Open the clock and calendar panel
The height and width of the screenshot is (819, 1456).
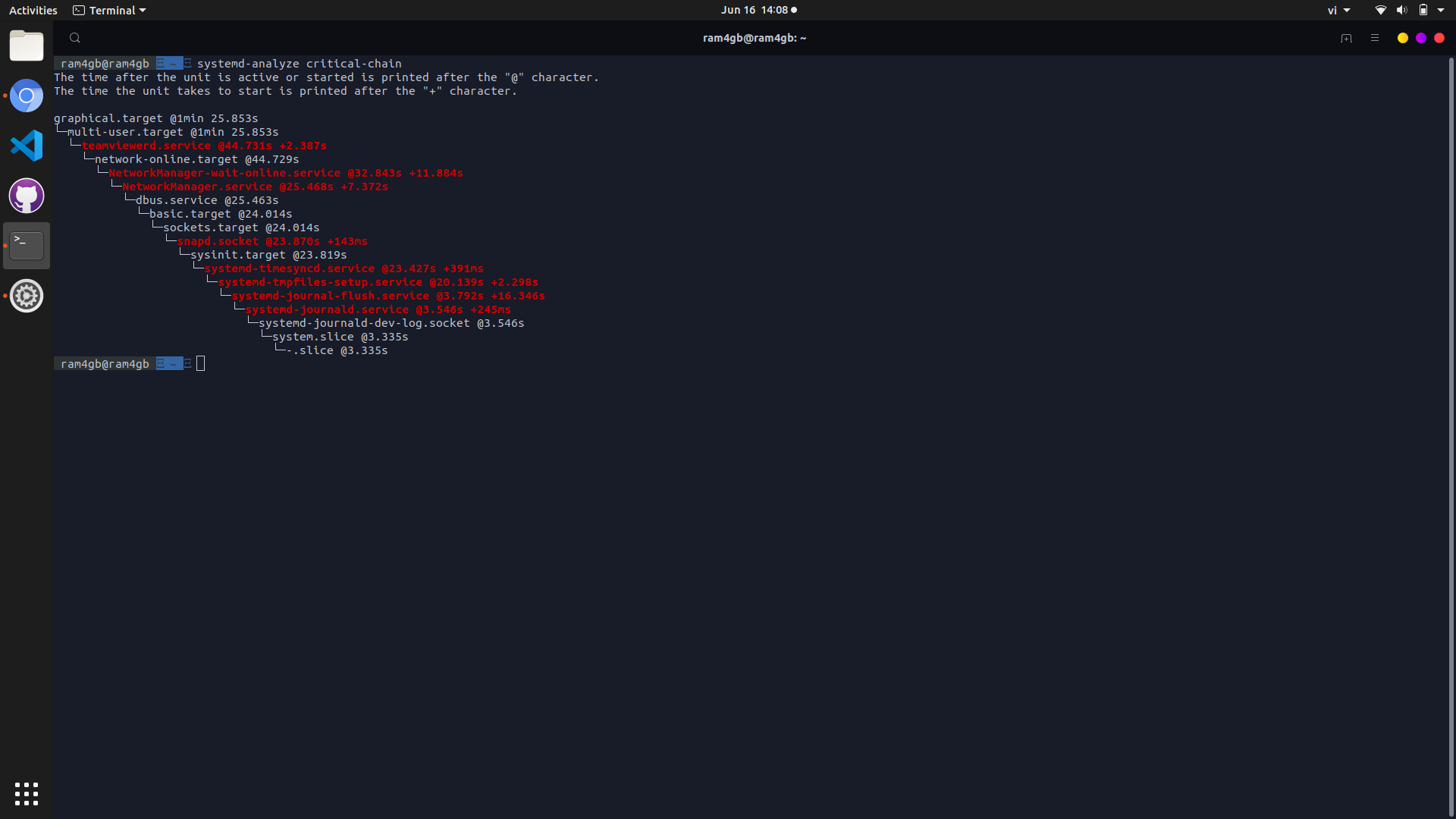(x=758, y=10)
